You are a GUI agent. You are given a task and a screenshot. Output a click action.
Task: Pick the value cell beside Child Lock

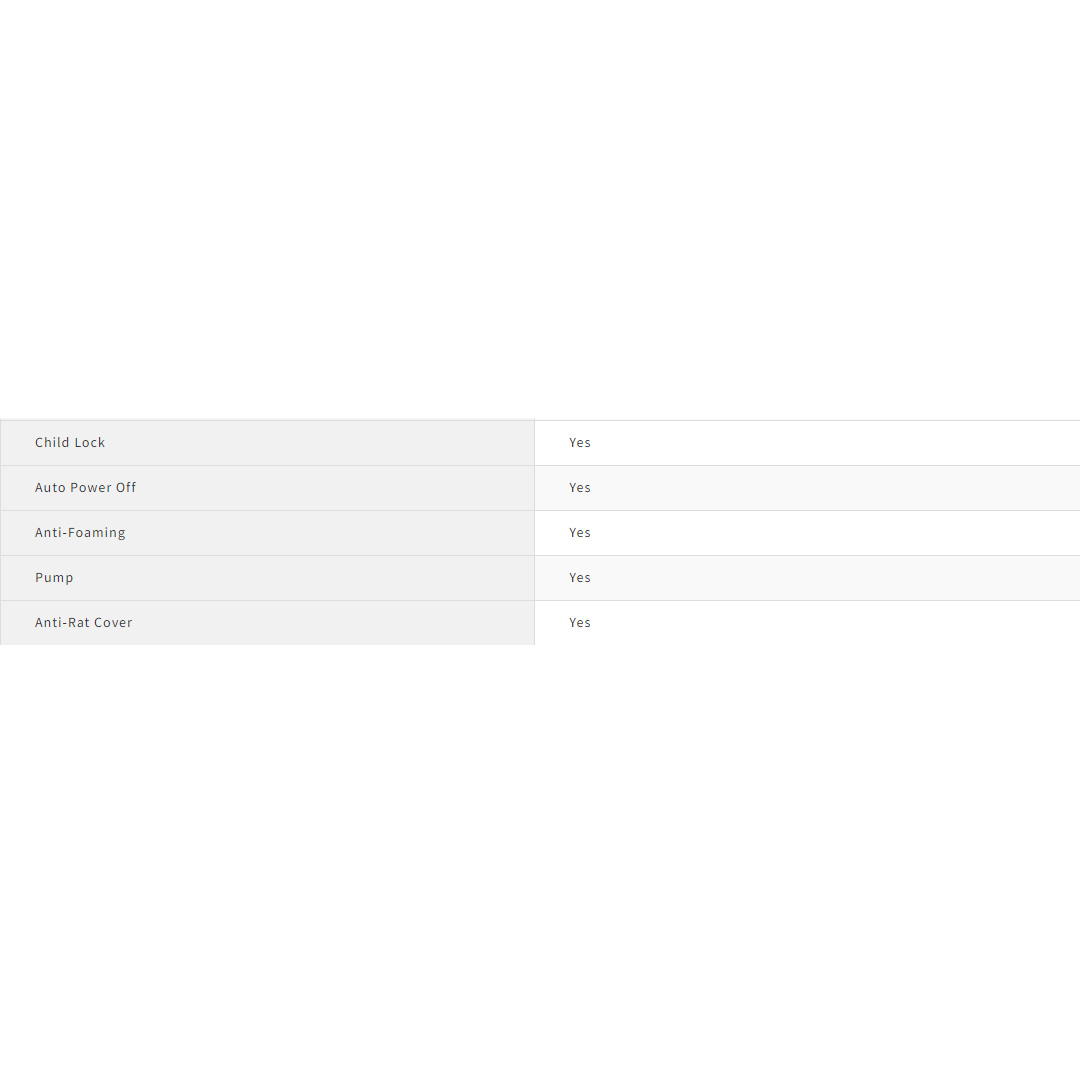click(x=807, y=443)
